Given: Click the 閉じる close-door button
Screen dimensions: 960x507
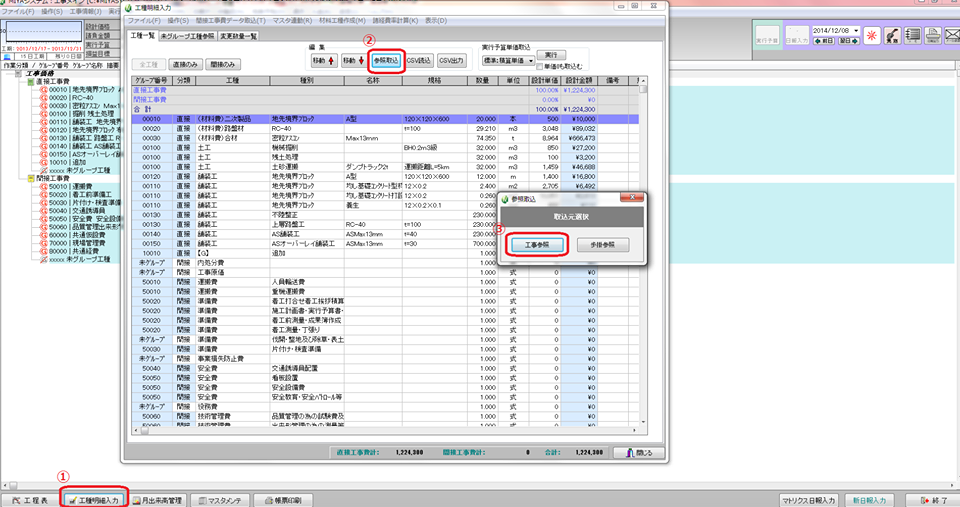Looking at the screenshot, I should point(639,453).
